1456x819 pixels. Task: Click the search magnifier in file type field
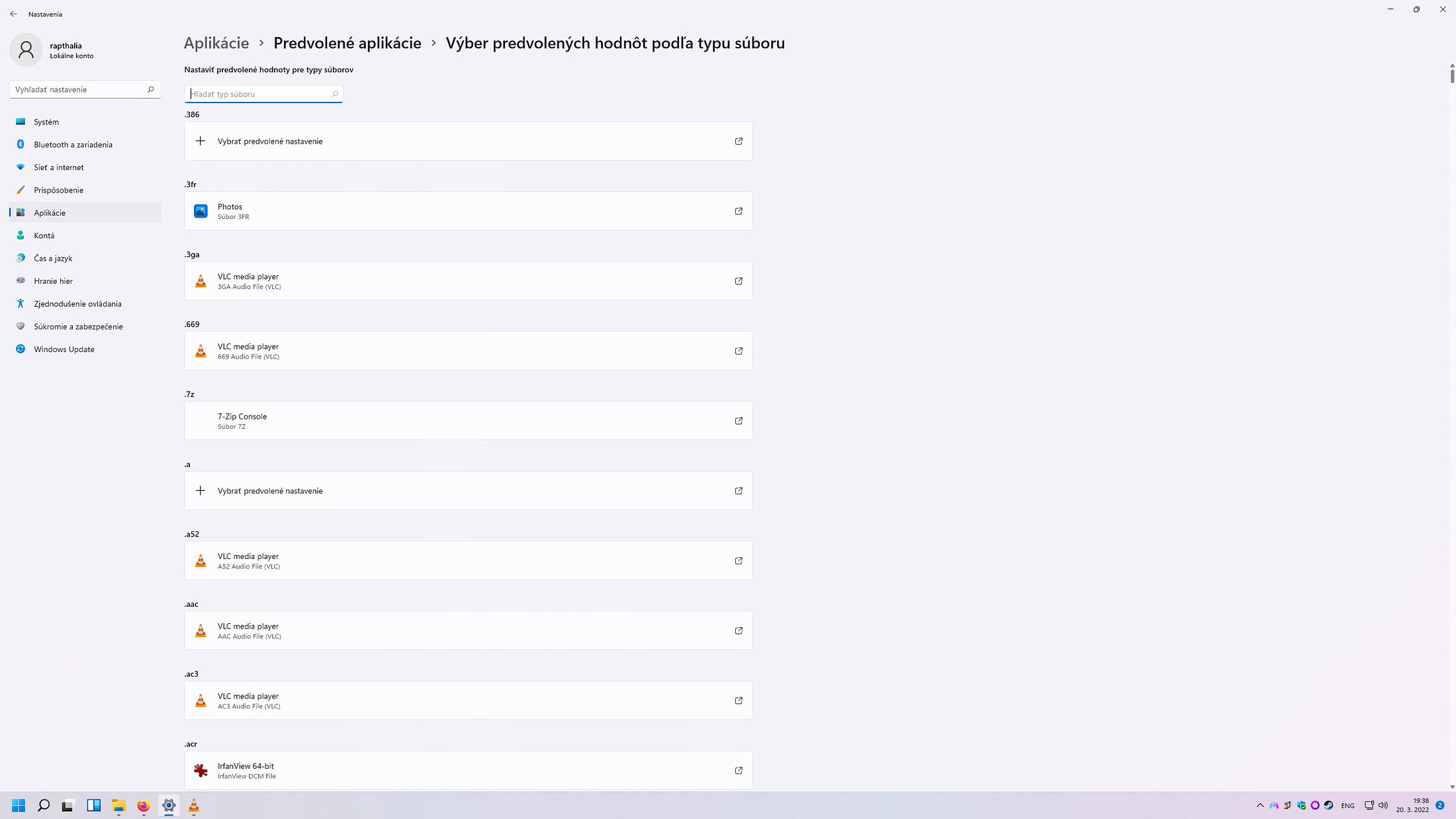[335, 94]
